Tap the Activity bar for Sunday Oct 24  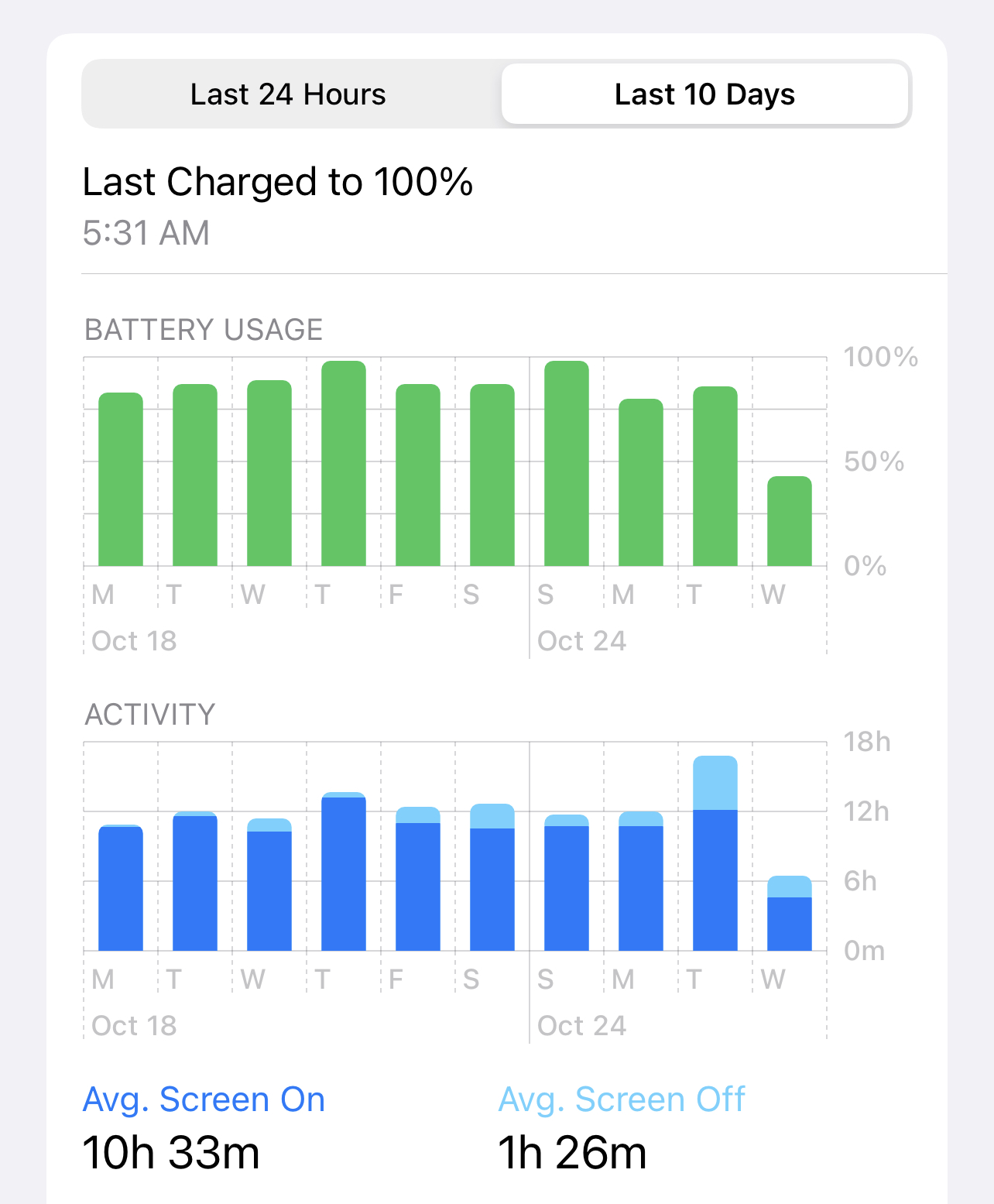[567, 883]
